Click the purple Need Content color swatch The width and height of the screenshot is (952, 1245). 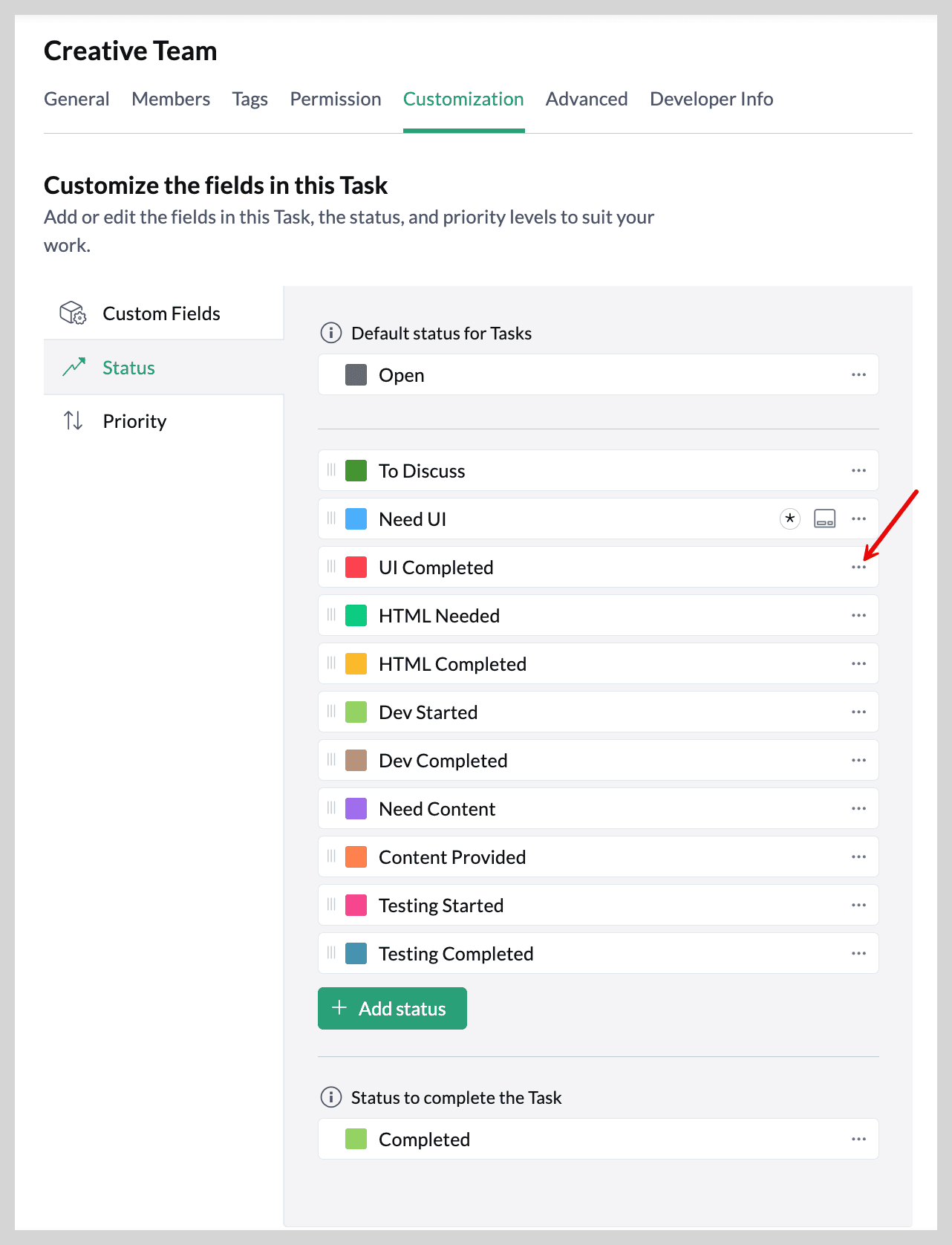point(356,808)
